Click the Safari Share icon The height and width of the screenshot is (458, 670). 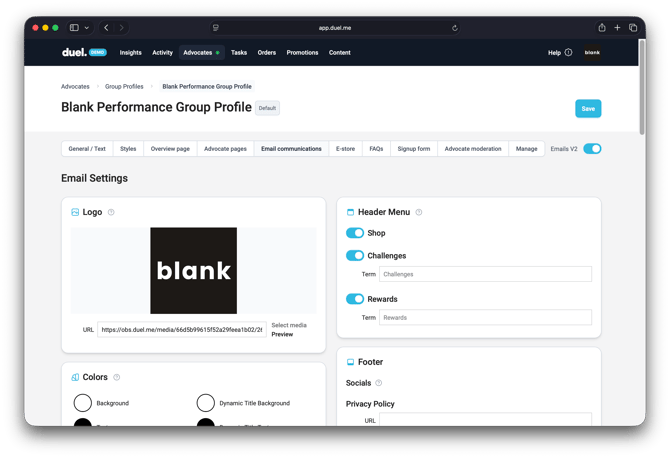tap(602, 28)
